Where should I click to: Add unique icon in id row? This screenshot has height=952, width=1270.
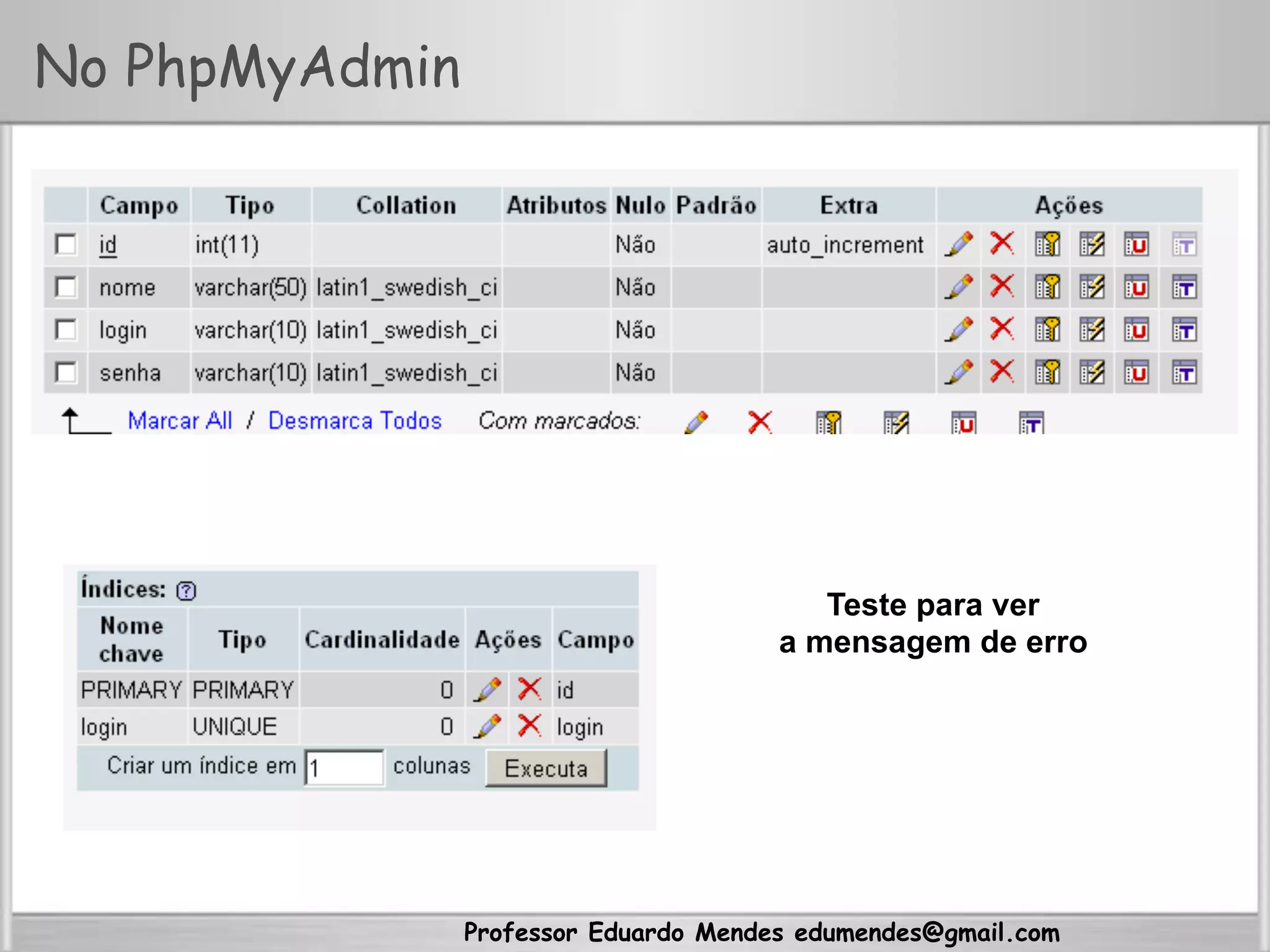click(1137, 244)
